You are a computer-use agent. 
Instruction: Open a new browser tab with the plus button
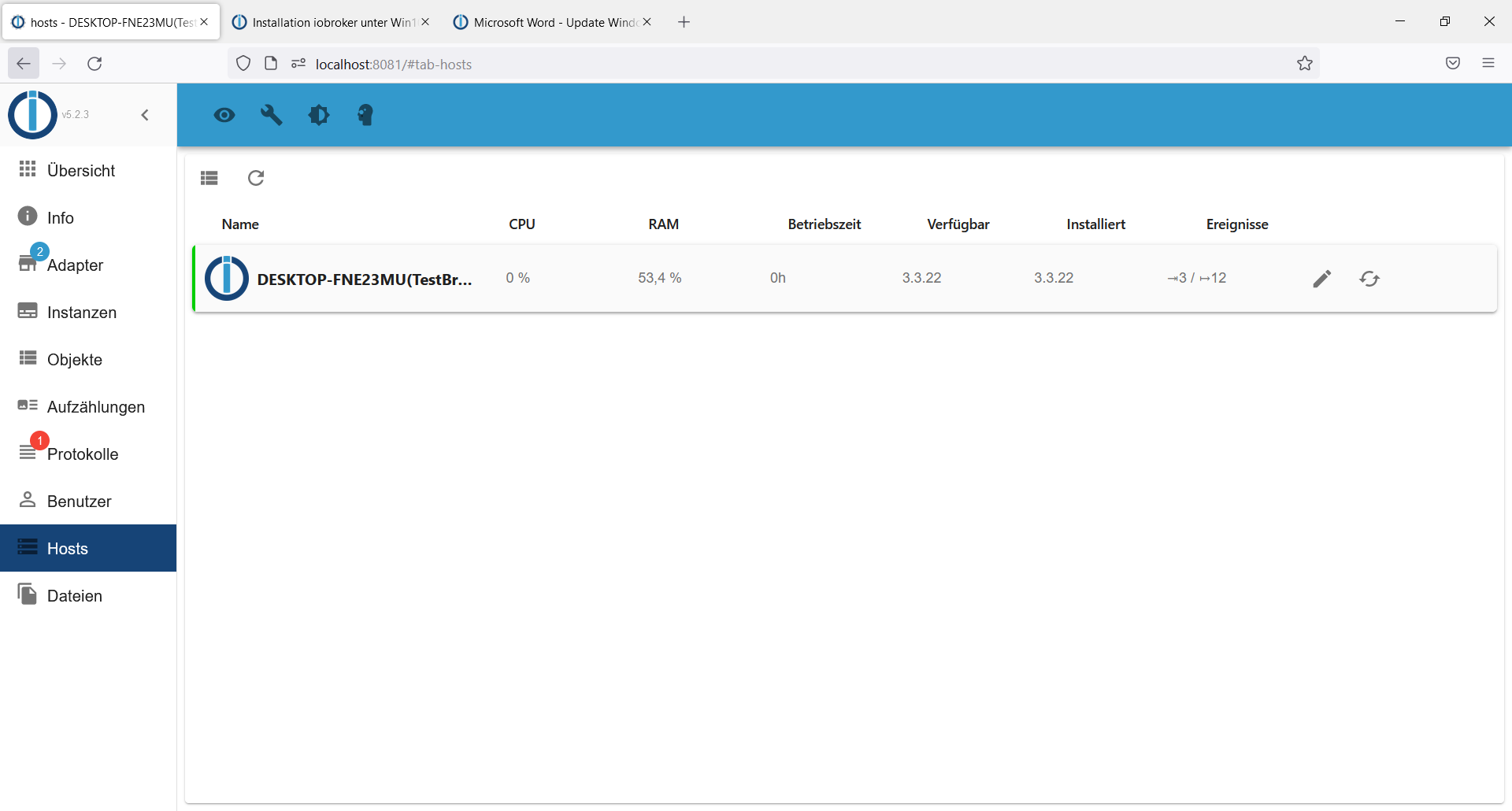tap(684, 22)
